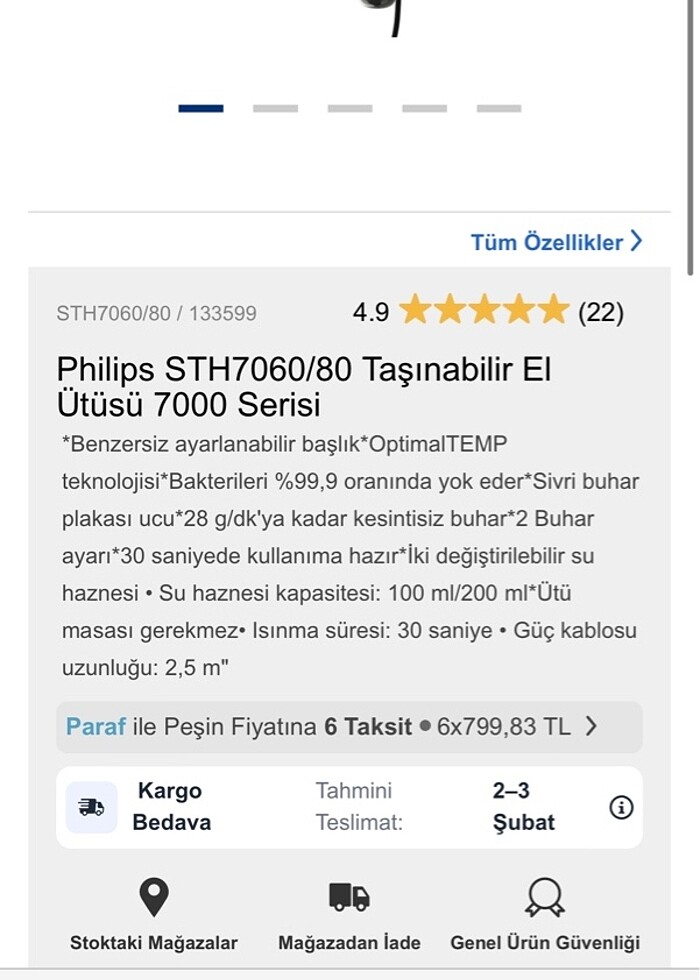Expand the Tüm Özellikler arrow chevron

[636, 241]
